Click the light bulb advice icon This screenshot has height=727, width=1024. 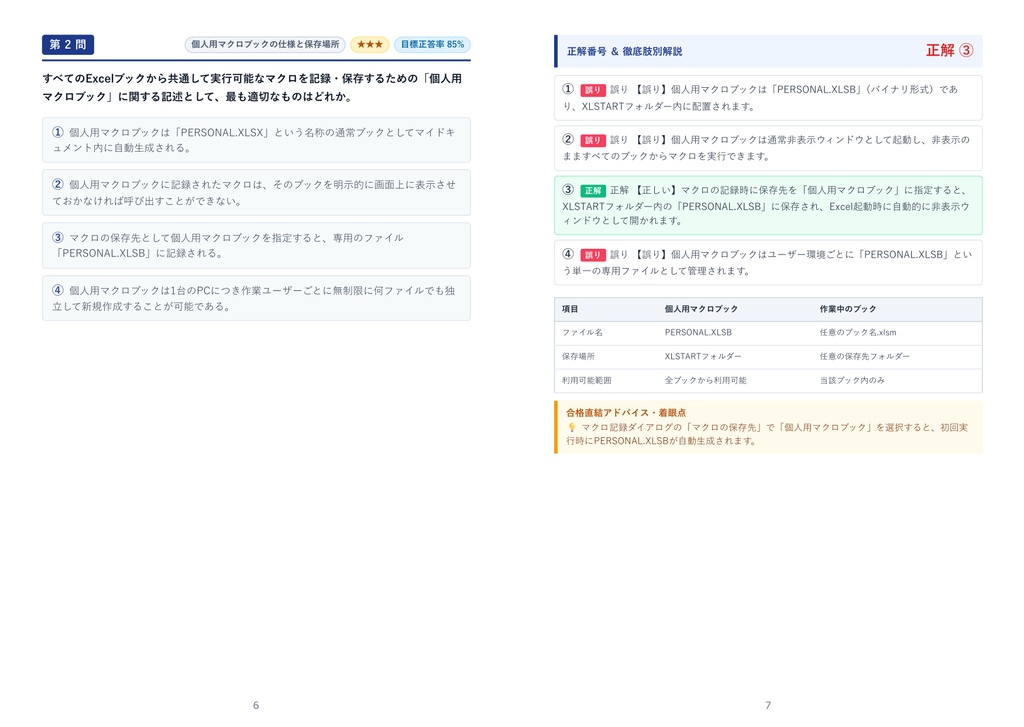pos(571,427)
